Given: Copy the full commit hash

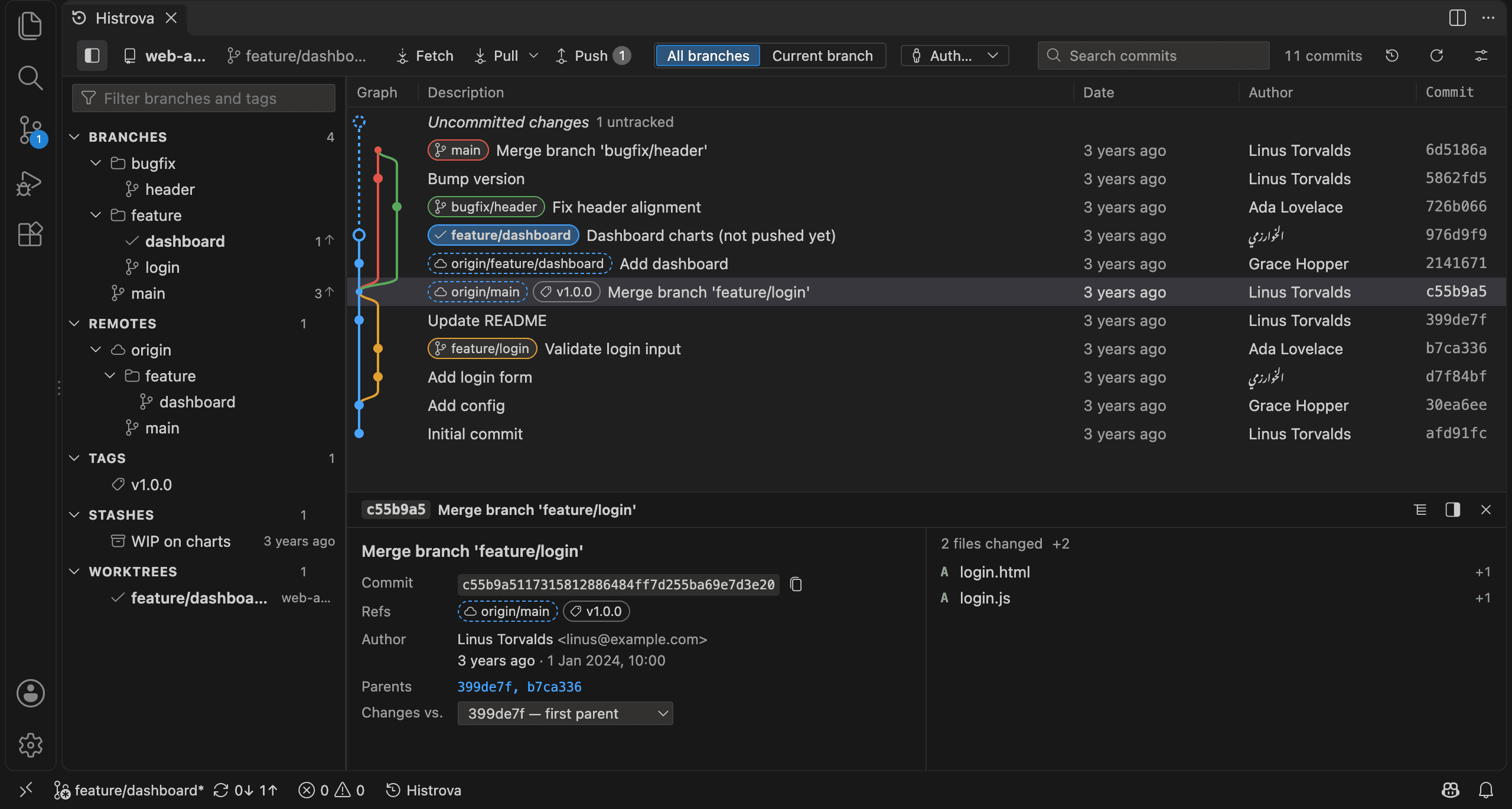Looking at the screenshot, I should tap(796, 584).
